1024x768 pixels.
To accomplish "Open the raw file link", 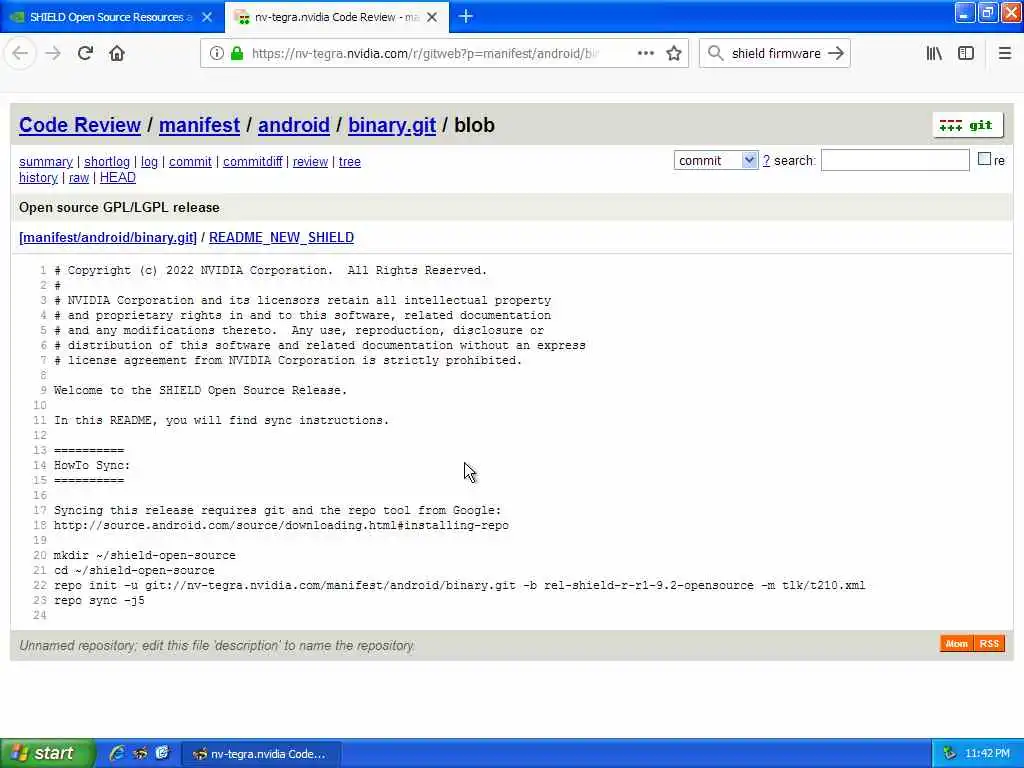I will pyautogui.click(x=79, y=178).
